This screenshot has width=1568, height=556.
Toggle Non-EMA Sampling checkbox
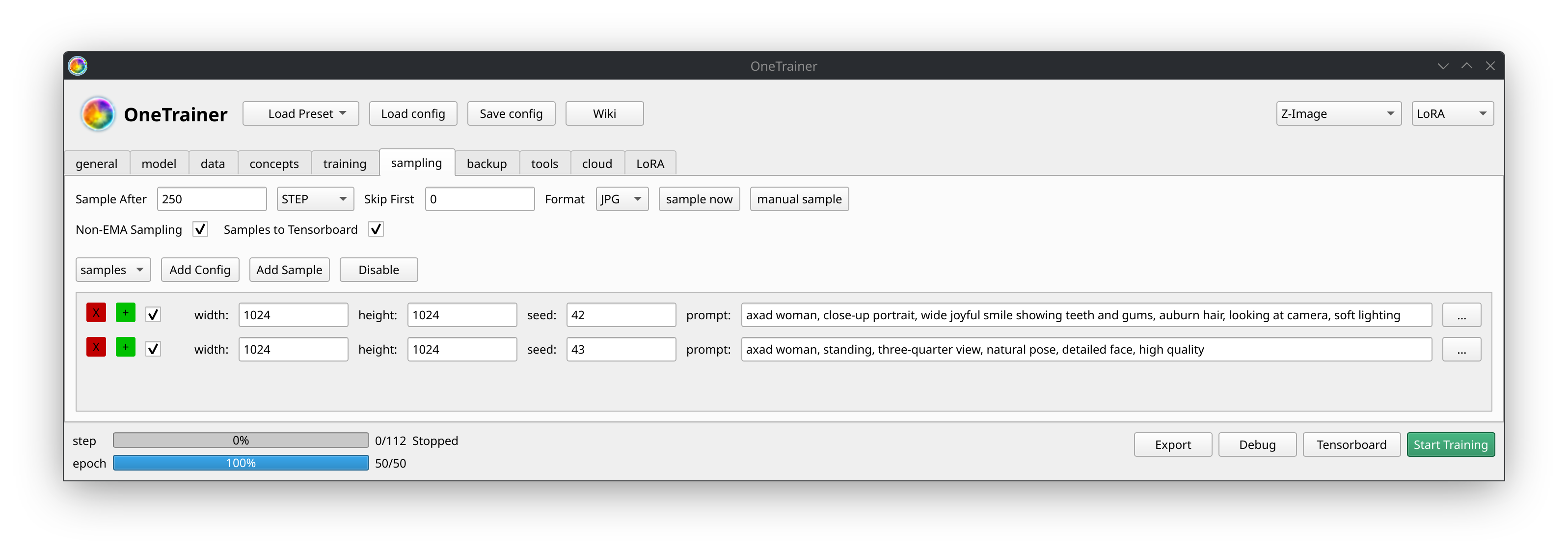coord(200,229)
